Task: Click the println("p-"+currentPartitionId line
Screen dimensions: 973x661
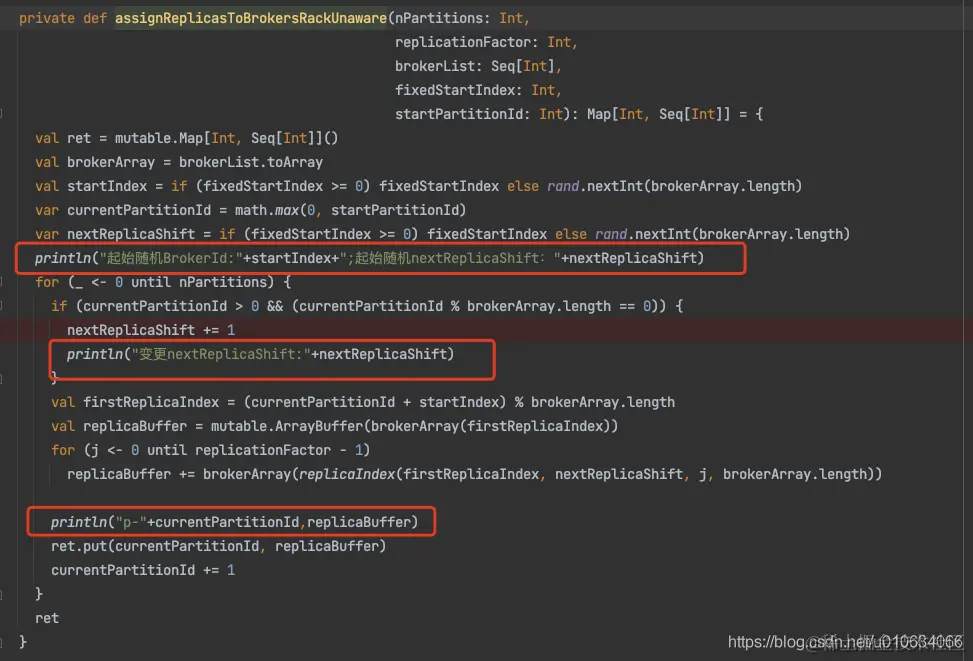Action: click(x=235, y=522)
